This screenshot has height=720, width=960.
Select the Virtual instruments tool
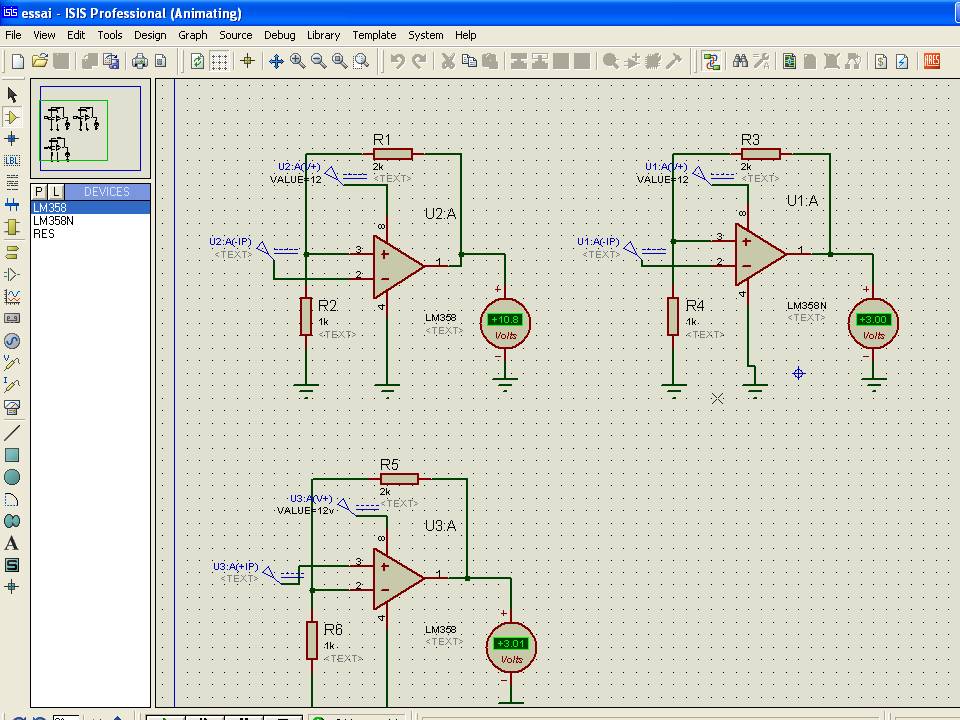[x=12, y=407]
